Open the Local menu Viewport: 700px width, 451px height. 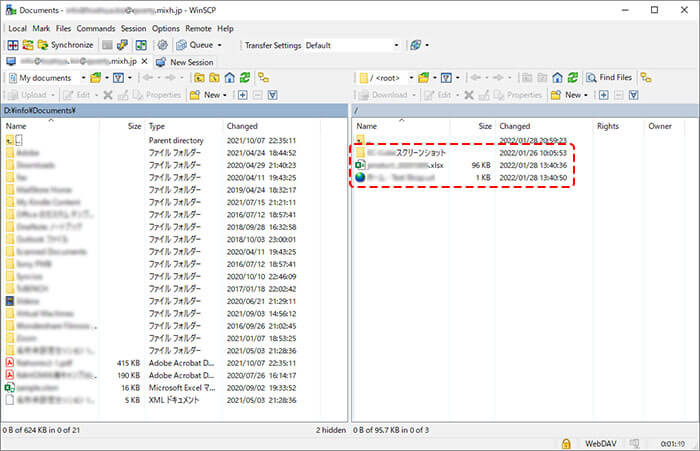click(x=17, y=29)
